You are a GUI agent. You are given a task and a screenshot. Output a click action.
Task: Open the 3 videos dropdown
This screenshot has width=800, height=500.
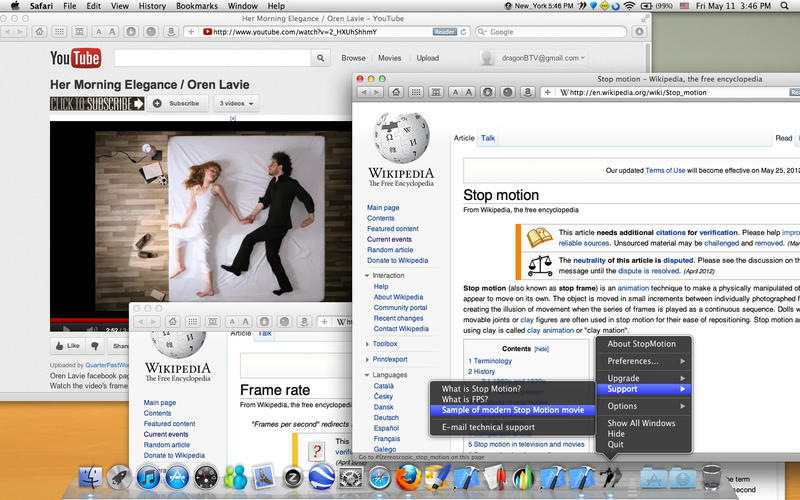237,103
